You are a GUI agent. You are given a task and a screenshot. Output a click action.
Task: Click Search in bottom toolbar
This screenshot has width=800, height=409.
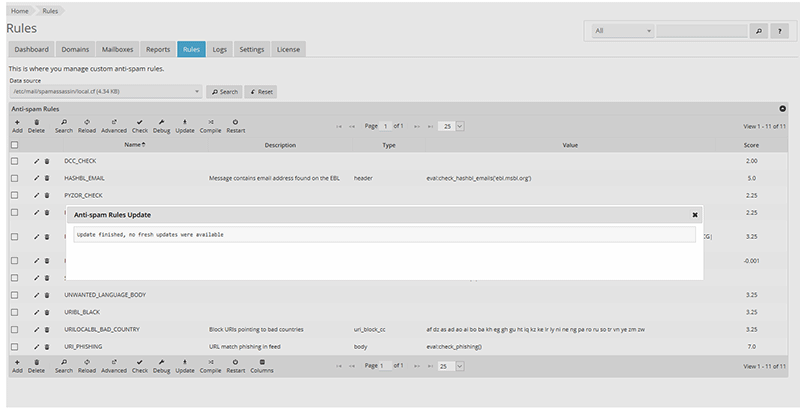(64, 366)
